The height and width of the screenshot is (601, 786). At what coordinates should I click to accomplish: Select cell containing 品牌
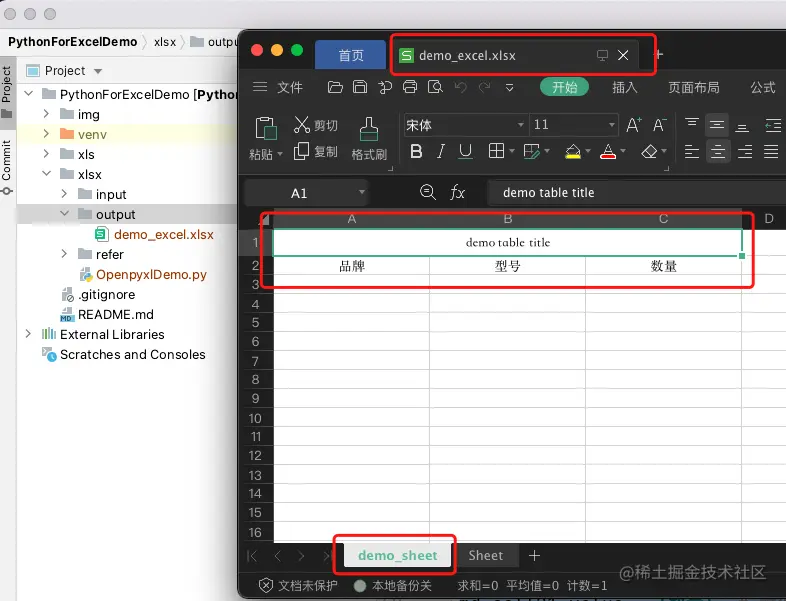click(351, 266)
